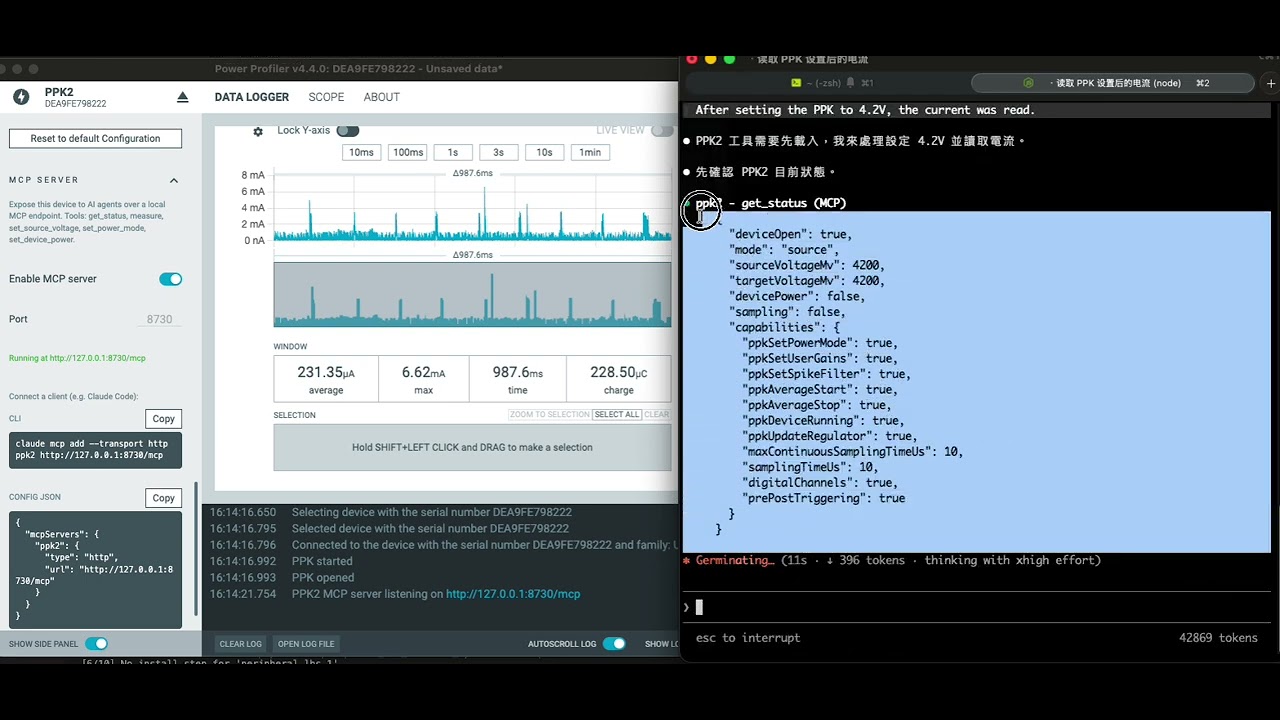The height and width of the screenshot is (720, 1280).
Task: Open the About tab
Action: pyautogui.click(x=382, y=97)
